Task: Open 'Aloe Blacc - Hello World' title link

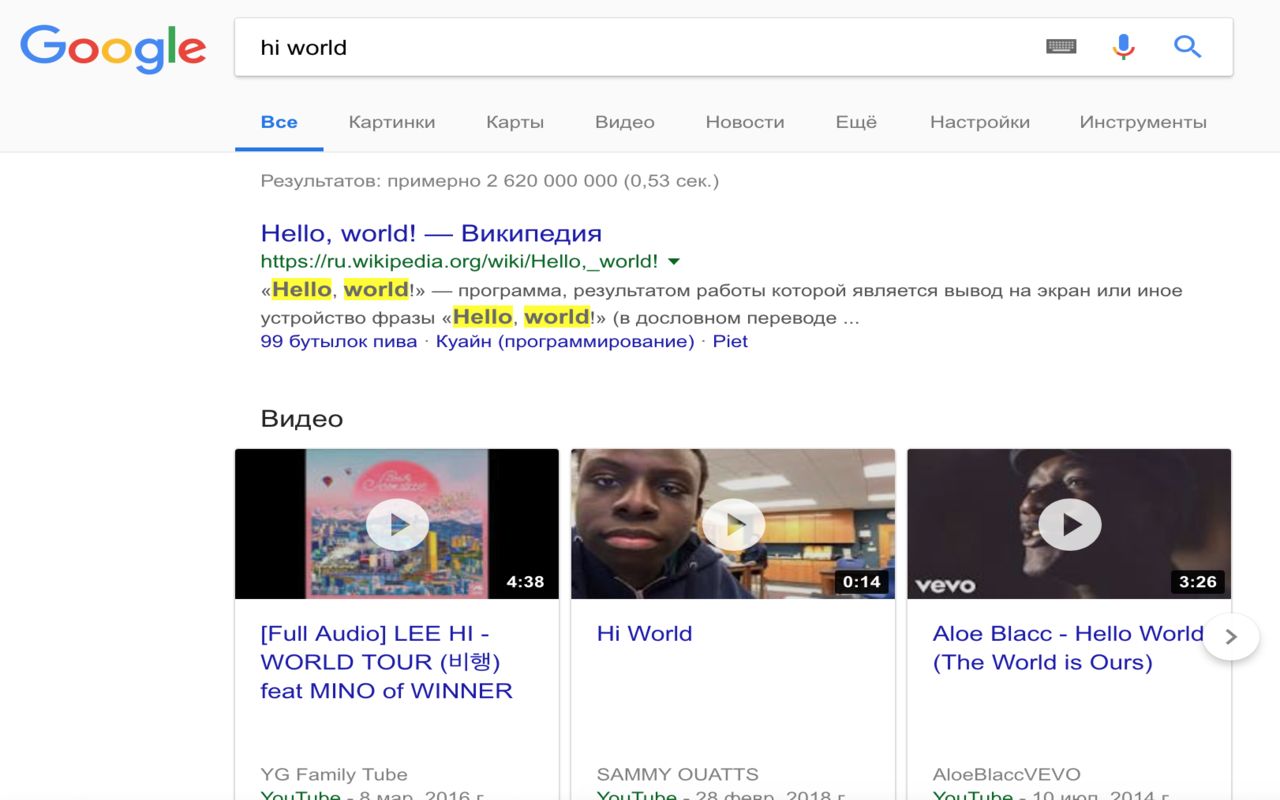Action: (1068, 648)
